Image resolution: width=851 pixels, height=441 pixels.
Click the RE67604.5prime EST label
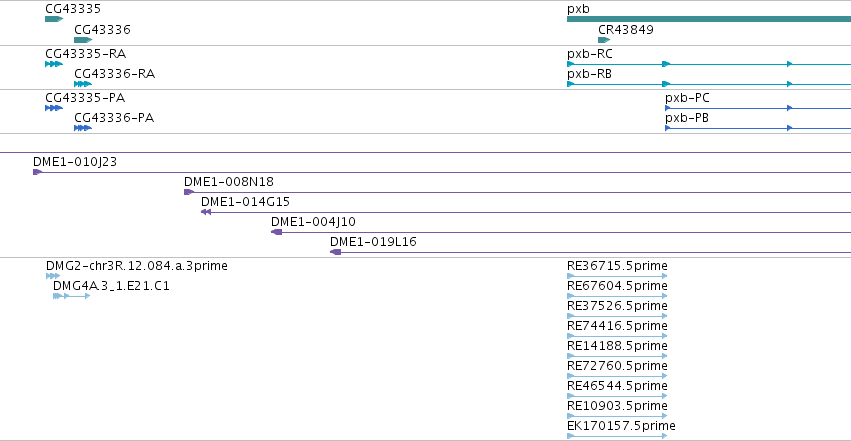coord(617,286)
